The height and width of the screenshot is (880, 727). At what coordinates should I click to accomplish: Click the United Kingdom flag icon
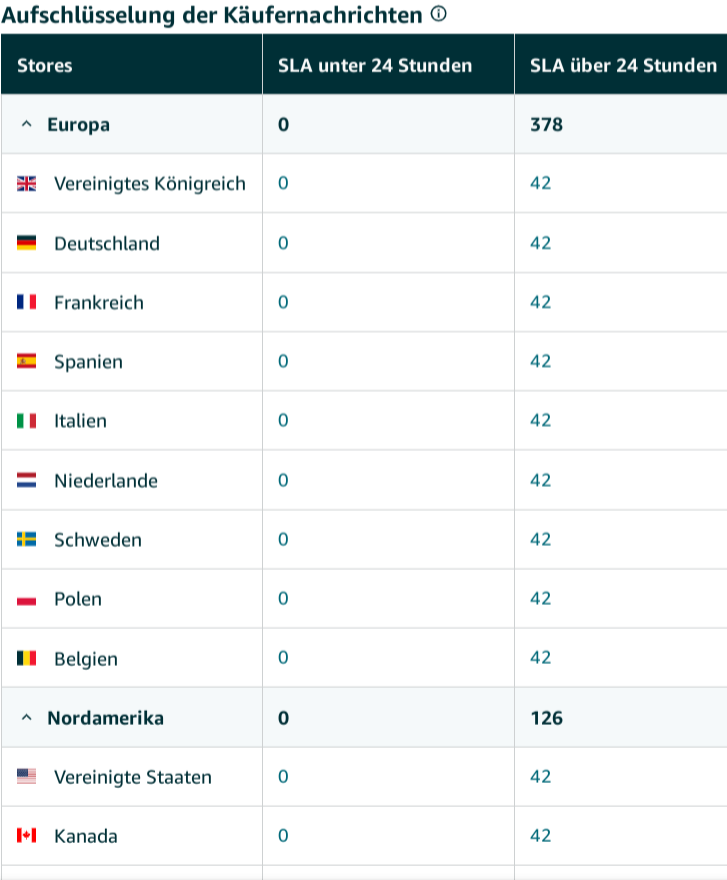tap(26, 184)
